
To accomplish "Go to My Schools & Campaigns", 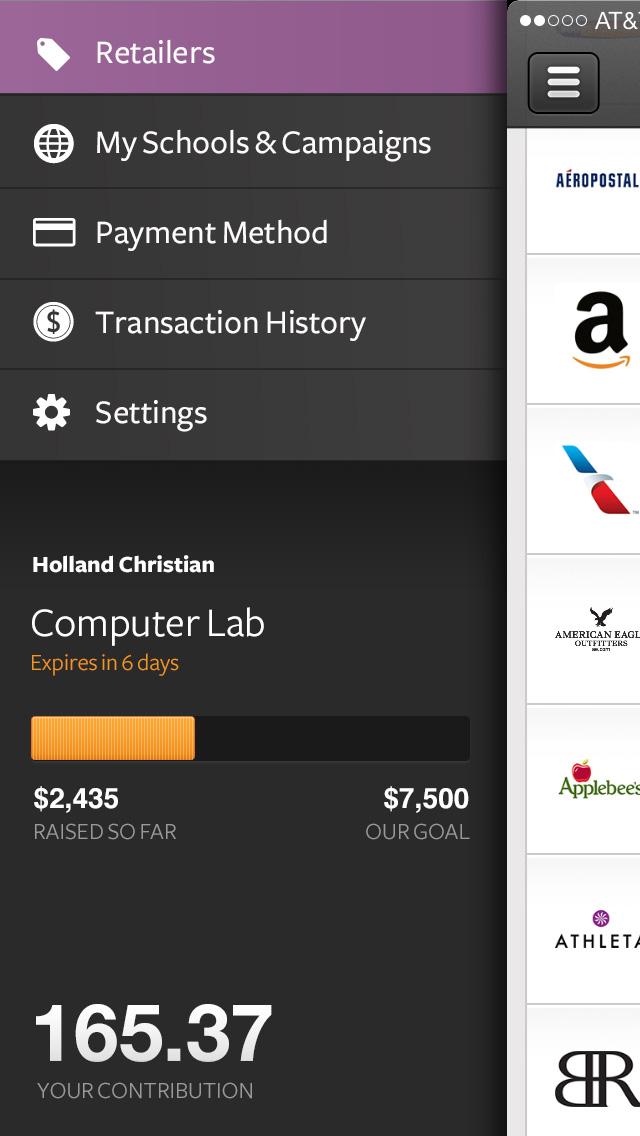I will click(x=263, y=143).
